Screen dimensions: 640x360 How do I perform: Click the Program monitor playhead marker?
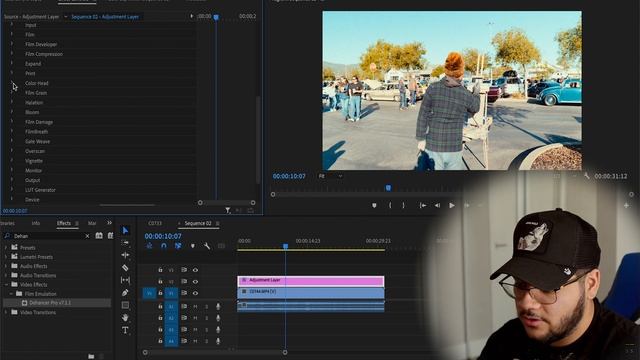click(x=389, y=188)
